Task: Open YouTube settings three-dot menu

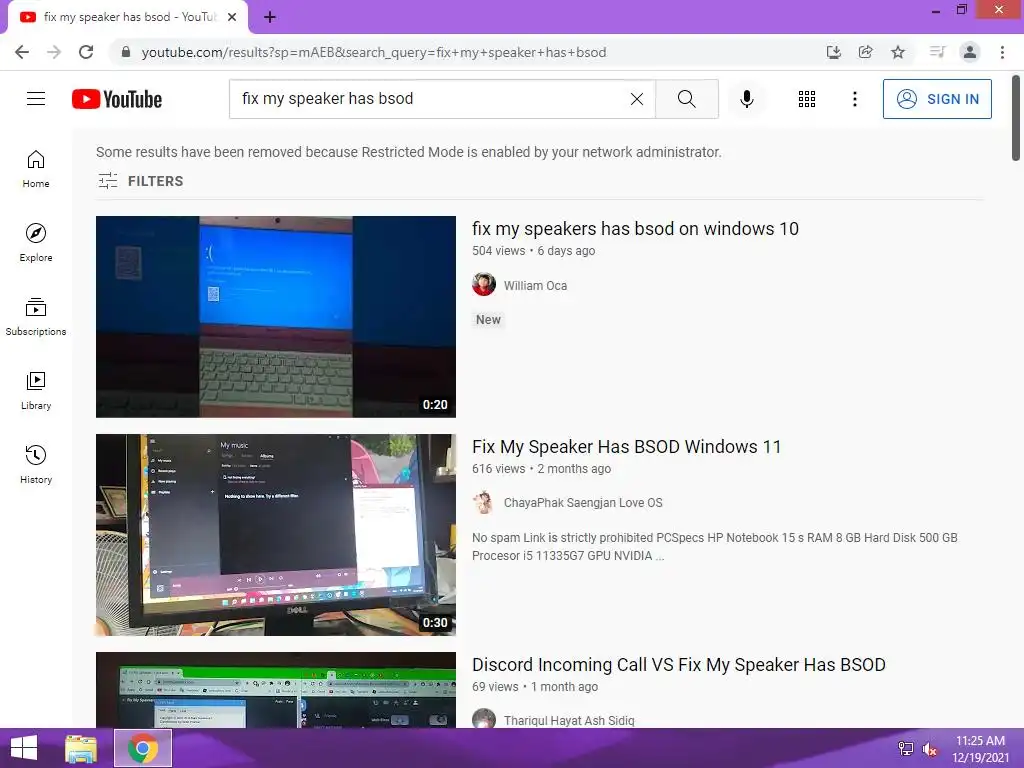Action: click(854, 99)
